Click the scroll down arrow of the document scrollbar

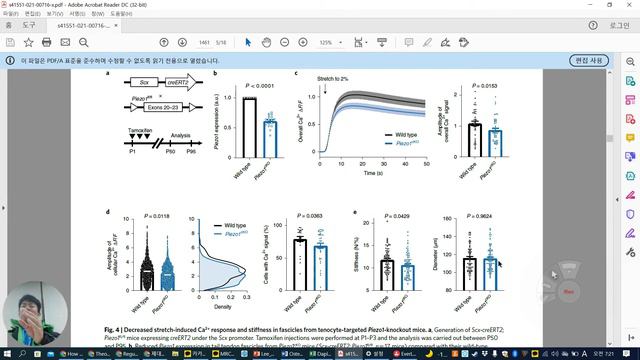point(610,344)
